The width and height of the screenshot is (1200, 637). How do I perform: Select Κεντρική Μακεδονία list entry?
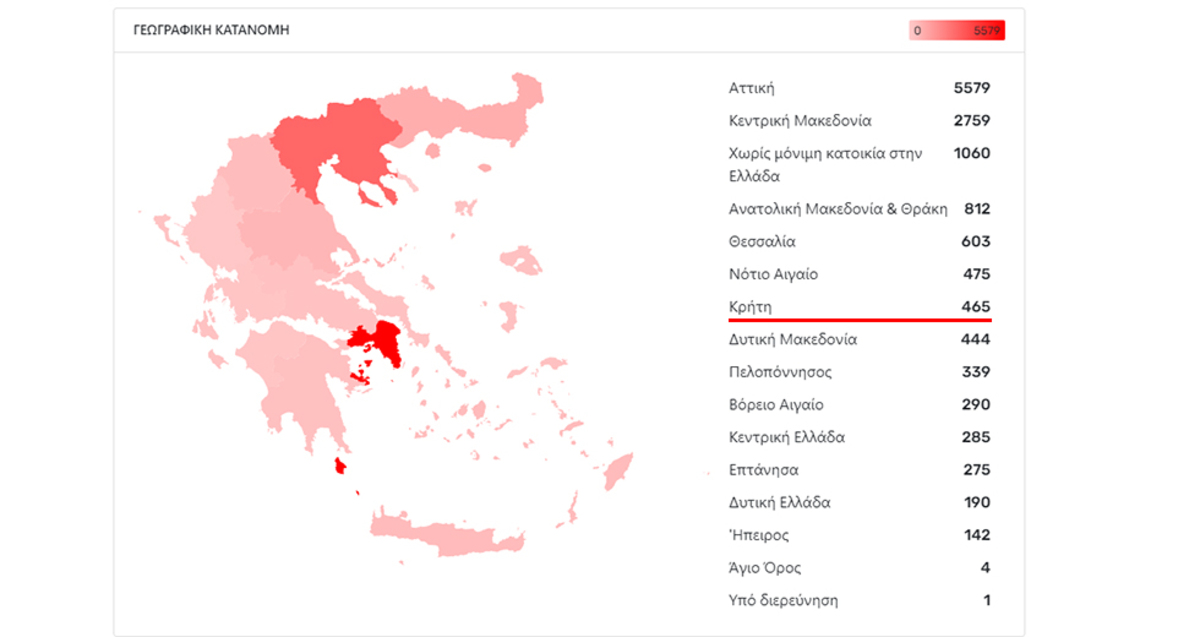(x=859, y=121)
